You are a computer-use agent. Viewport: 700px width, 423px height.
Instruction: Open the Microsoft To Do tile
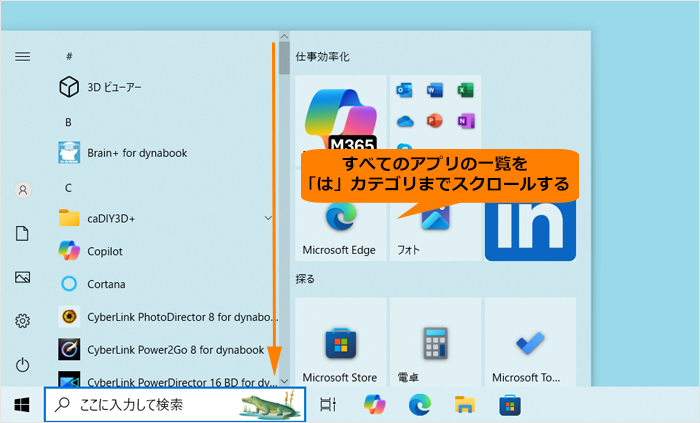[530, 342]
